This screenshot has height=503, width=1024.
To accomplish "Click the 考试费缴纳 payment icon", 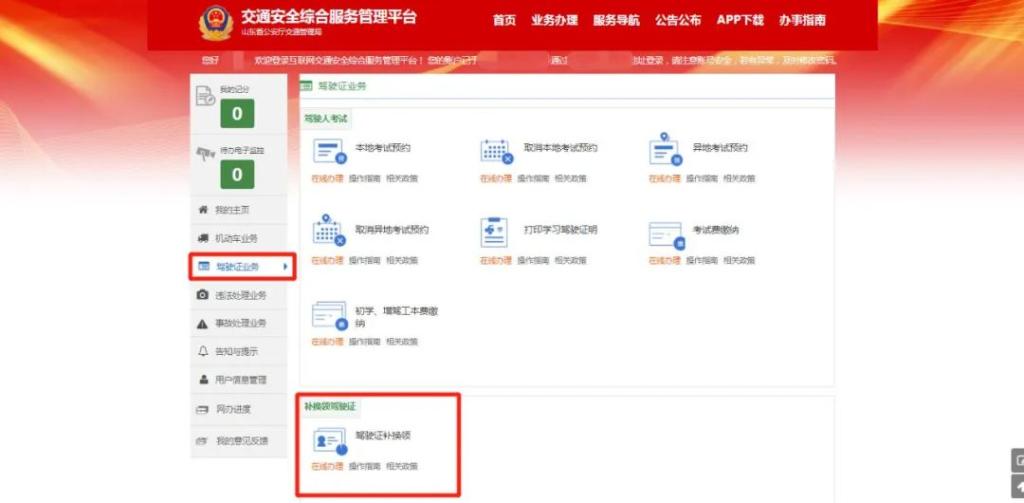I will [x=665, y=233].
